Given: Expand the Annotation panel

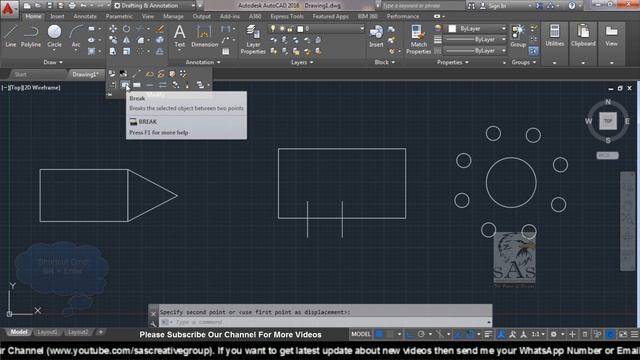Looking at the screenshot, I should [203, 62].
